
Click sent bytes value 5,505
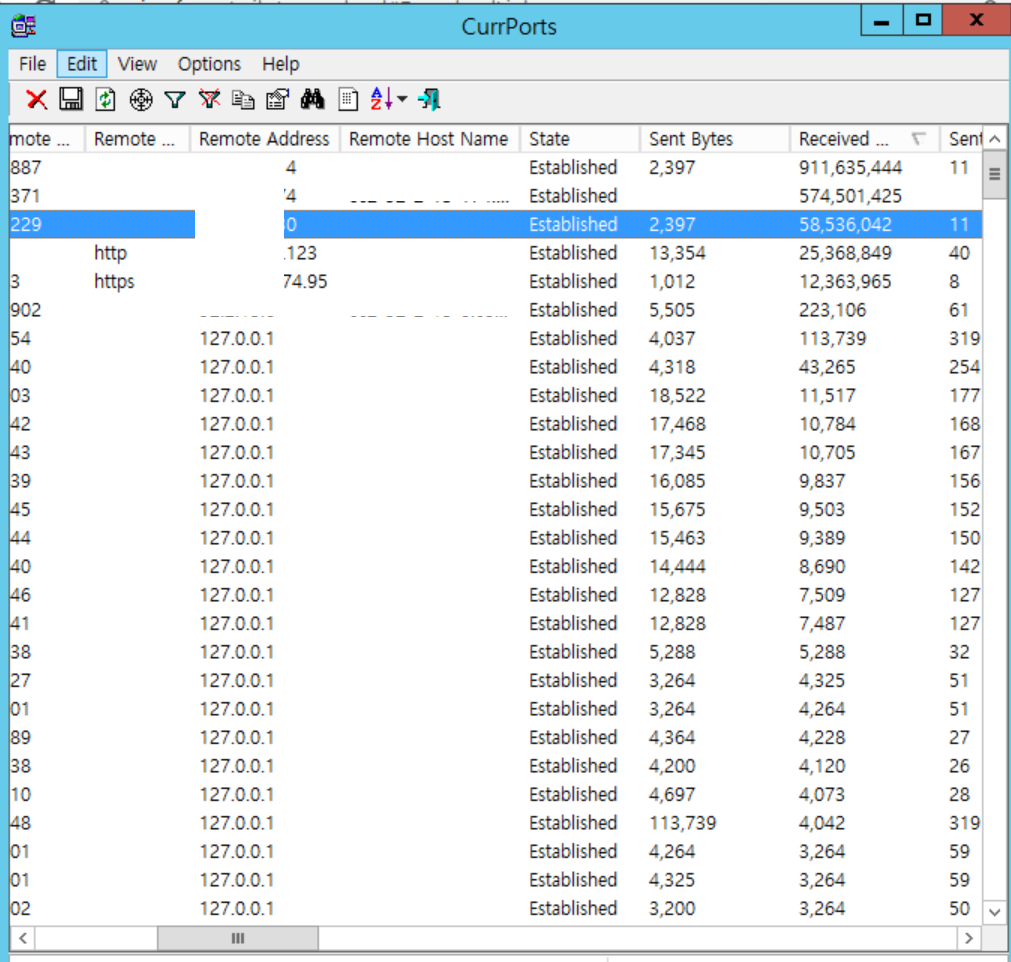click(x=672, y=310)
